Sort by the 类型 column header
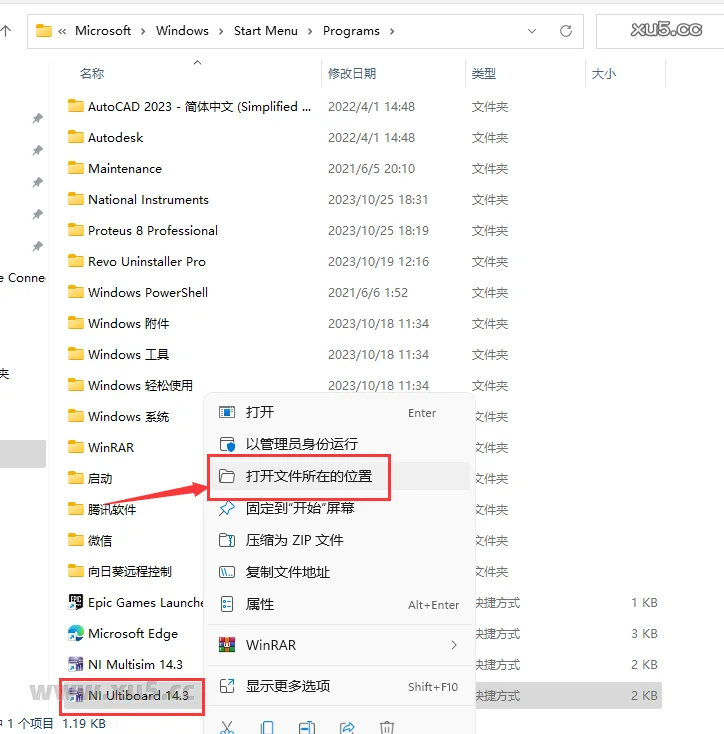The height and width of the screenshot is (734, 724). (483, 73)
